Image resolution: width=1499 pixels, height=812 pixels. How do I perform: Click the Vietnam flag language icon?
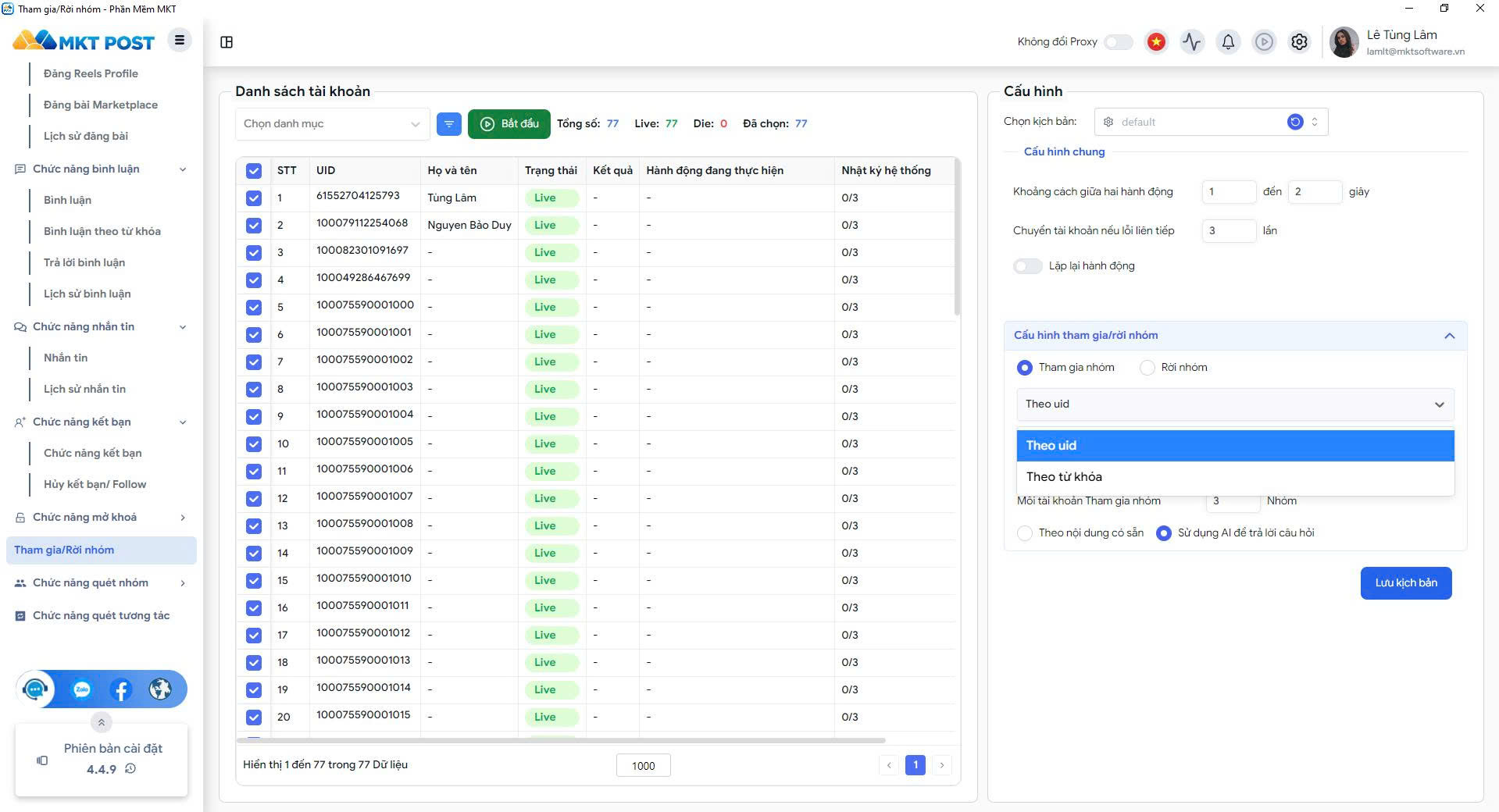1156,41
